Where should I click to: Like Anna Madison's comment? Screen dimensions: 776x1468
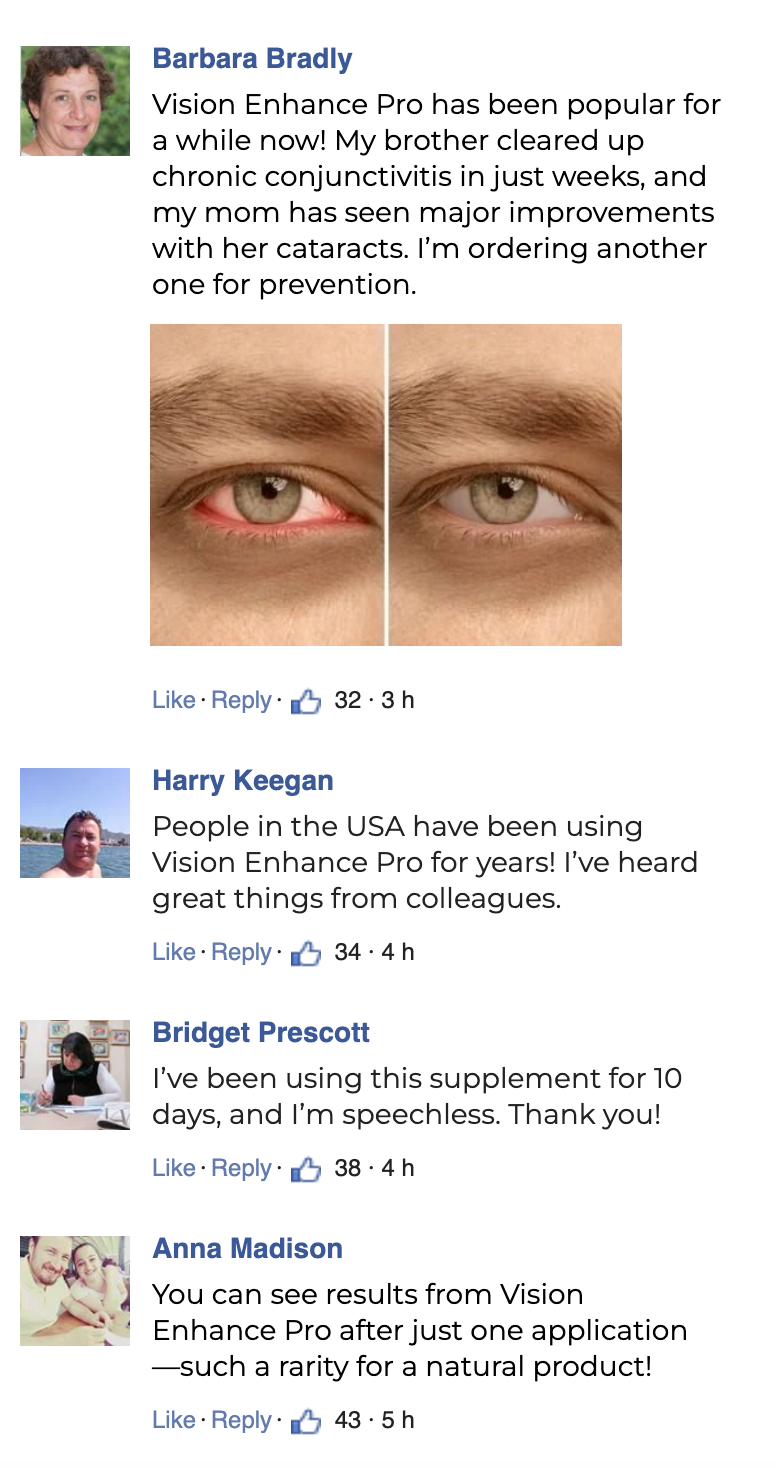pos(174,1420)
